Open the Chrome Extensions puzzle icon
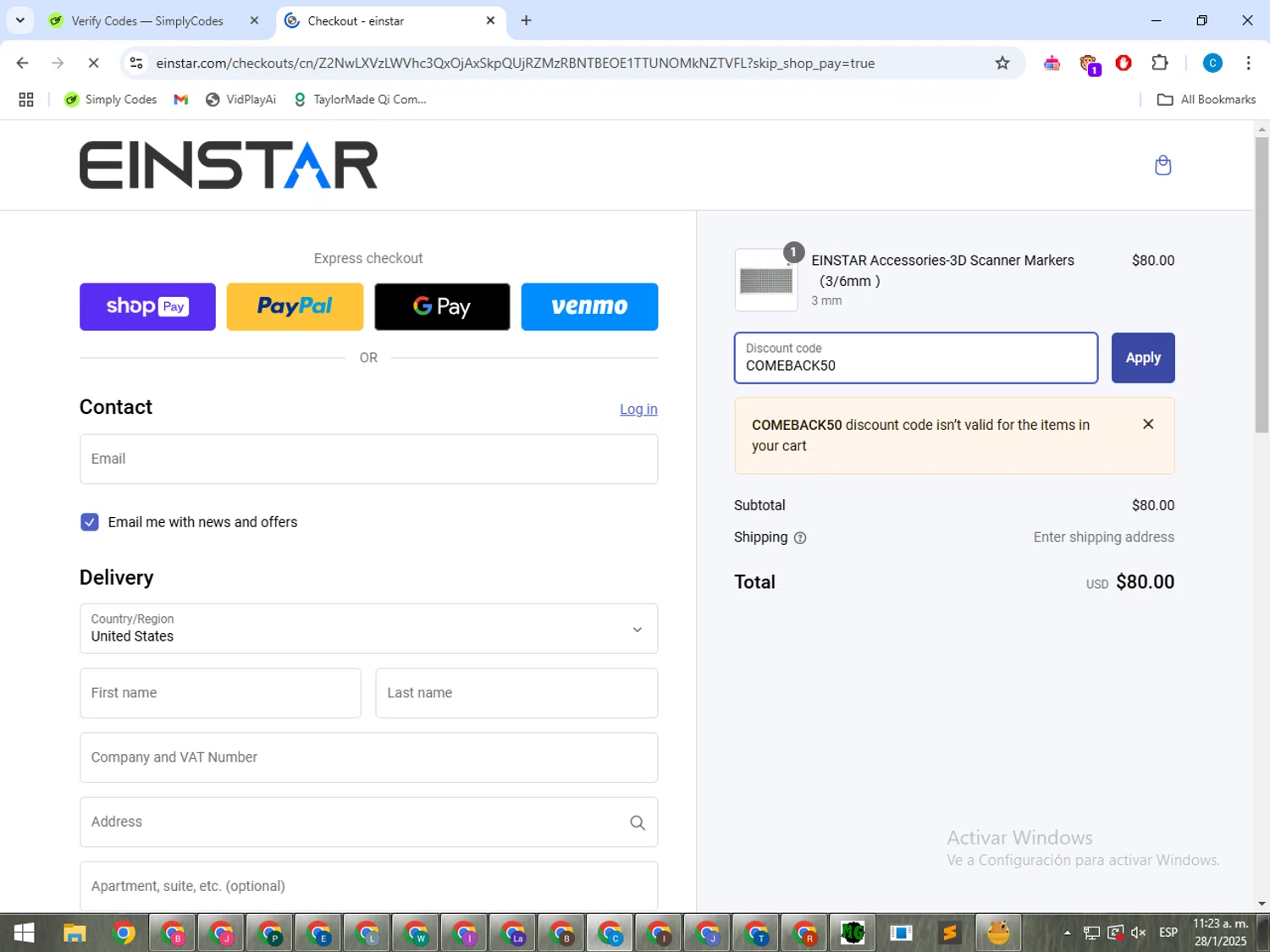The width and height of the screenshot is (1270, 952). click(x=1160, y=63)
